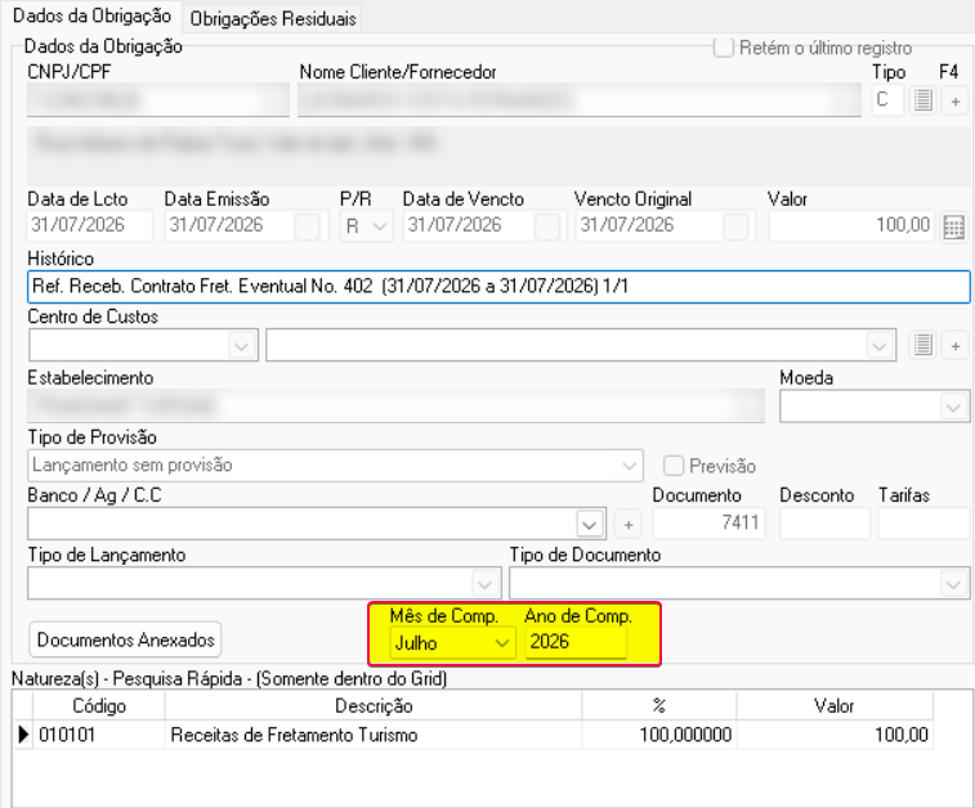Viewport: 975px width, 808px height.
Task: Open Mês de Comp. dropdown showing Julho
Action: point(502,643)
